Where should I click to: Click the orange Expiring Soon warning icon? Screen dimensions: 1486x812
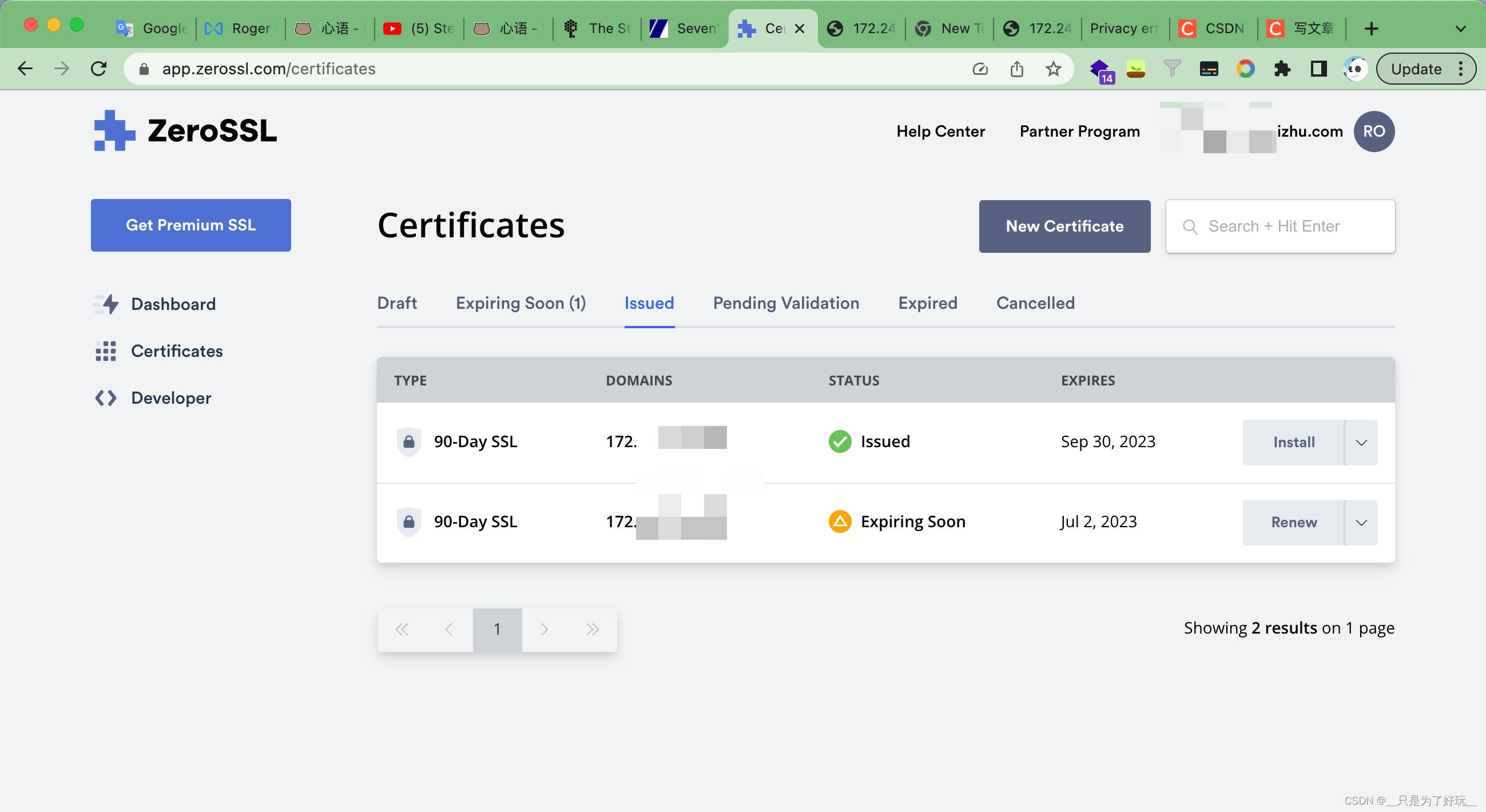840,522
